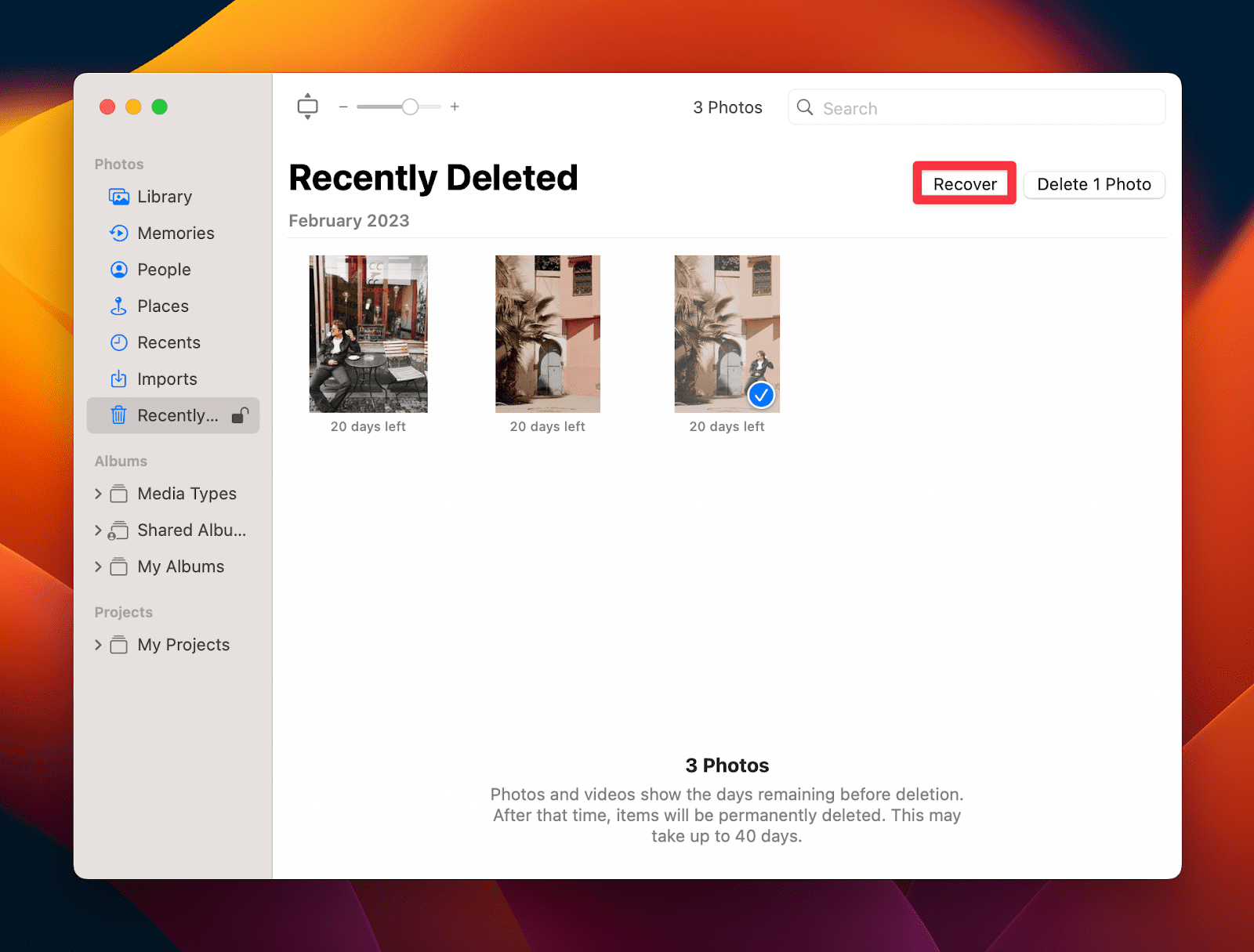Screen dimensions: 1254x952
Task: Click the Imports icon in the sidebar
Action: coord(118,379)
